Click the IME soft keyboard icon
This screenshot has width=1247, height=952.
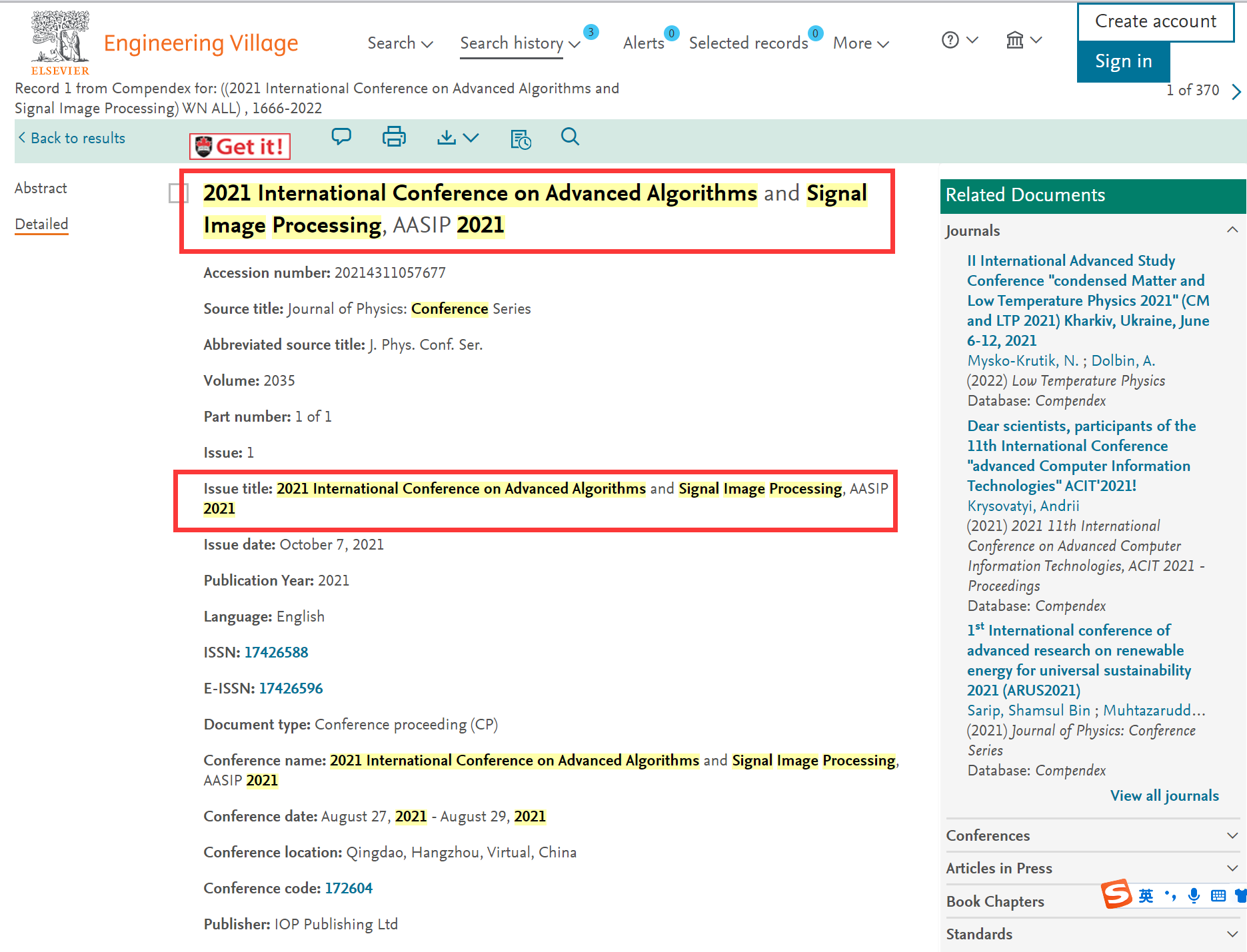(x=1218, y=895)
